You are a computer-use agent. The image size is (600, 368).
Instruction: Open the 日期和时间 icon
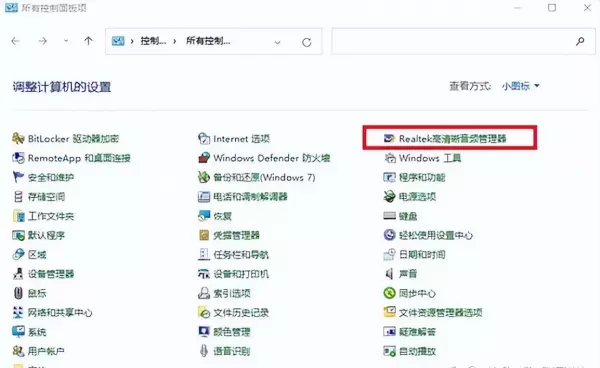[389, 254]
